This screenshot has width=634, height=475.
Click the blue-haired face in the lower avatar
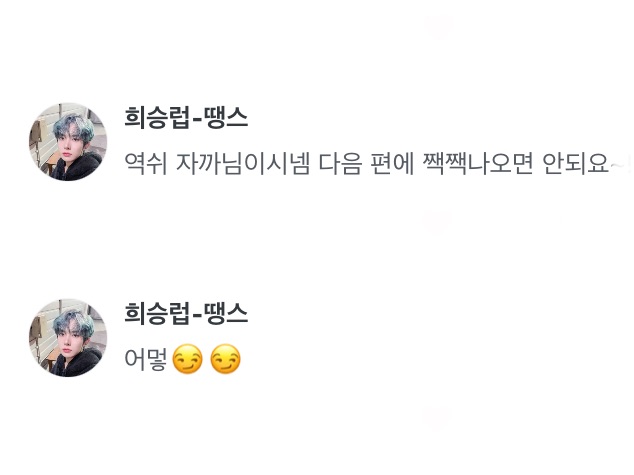72,335
